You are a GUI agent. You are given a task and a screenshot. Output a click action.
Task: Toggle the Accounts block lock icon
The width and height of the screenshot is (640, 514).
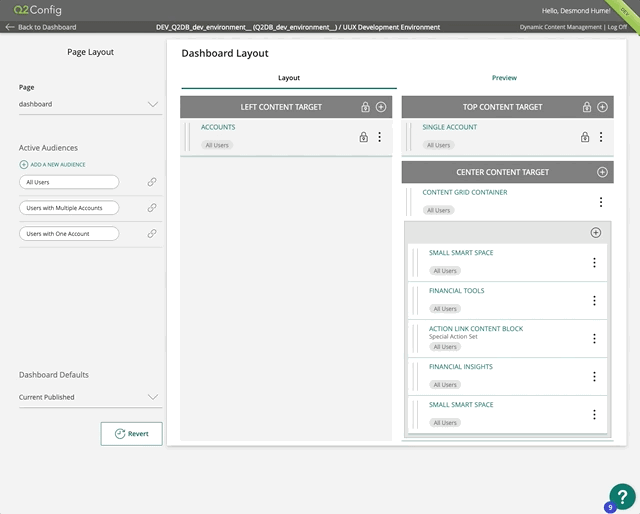coord(363,137)
